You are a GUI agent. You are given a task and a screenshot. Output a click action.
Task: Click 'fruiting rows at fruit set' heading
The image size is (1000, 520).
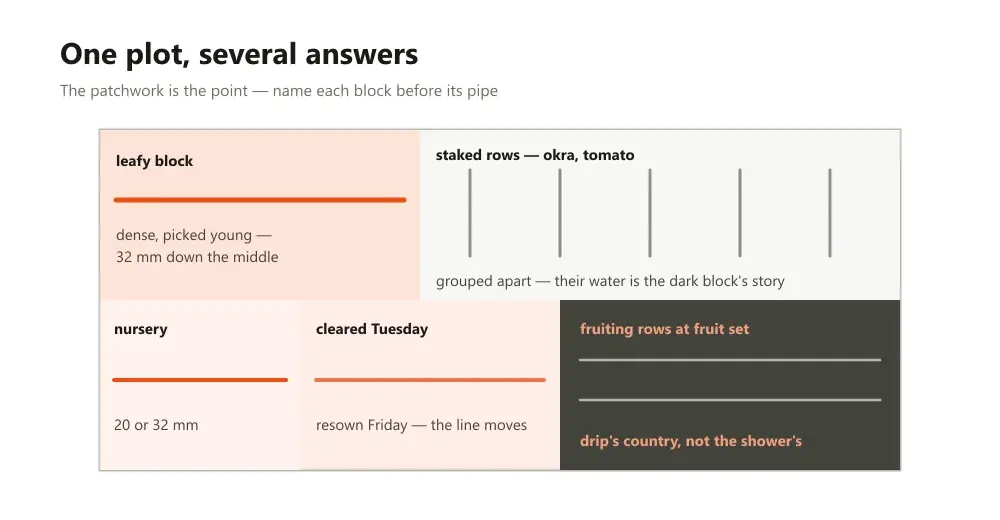click(665, 329)
